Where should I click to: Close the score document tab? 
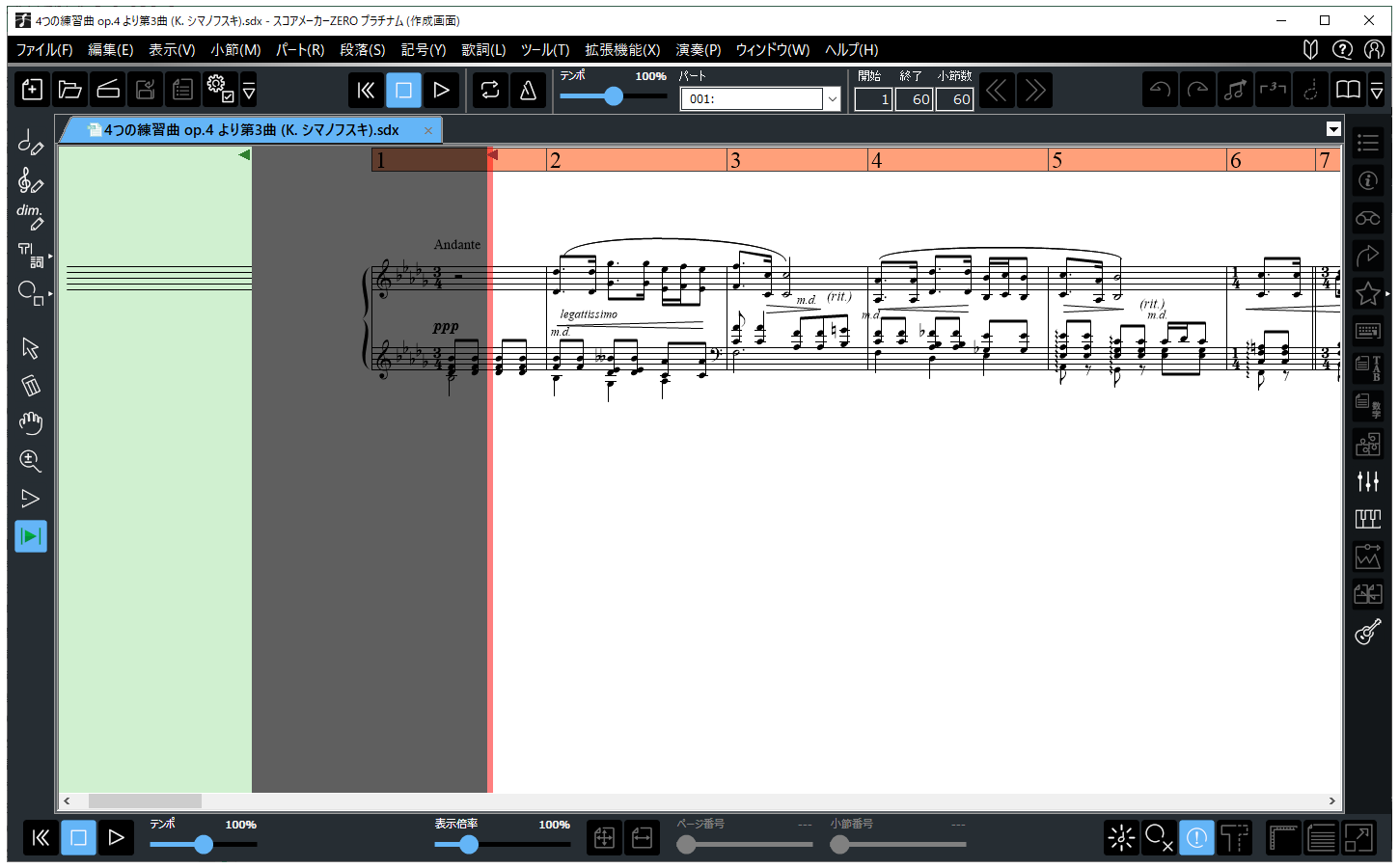[x=428, y=130]
